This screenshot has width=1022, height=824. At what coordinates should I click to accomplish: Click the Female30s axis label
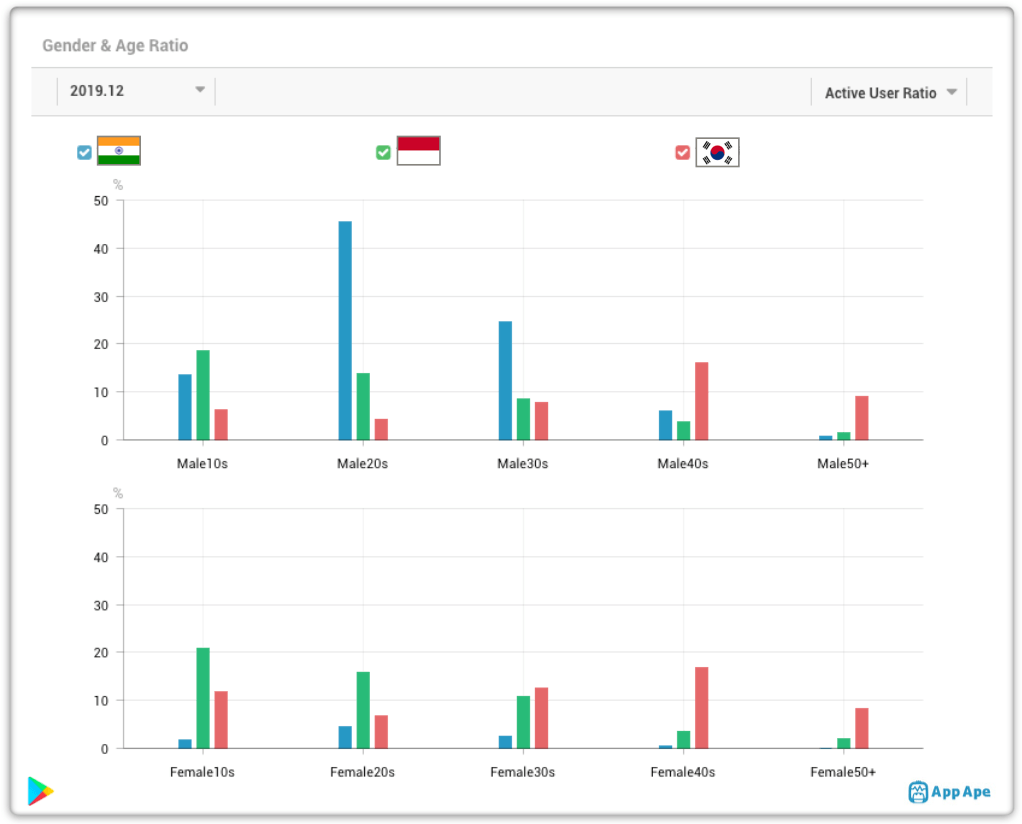point(523,772)
